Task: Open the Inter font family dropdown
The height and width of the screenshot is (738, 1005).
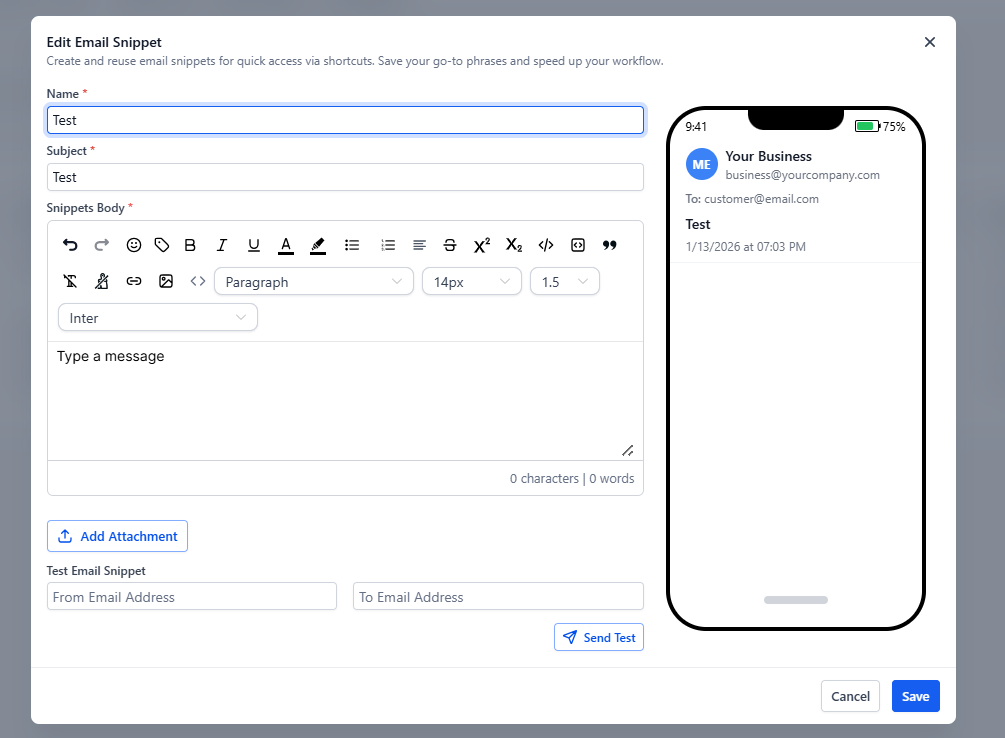Action: coord(158,318)
